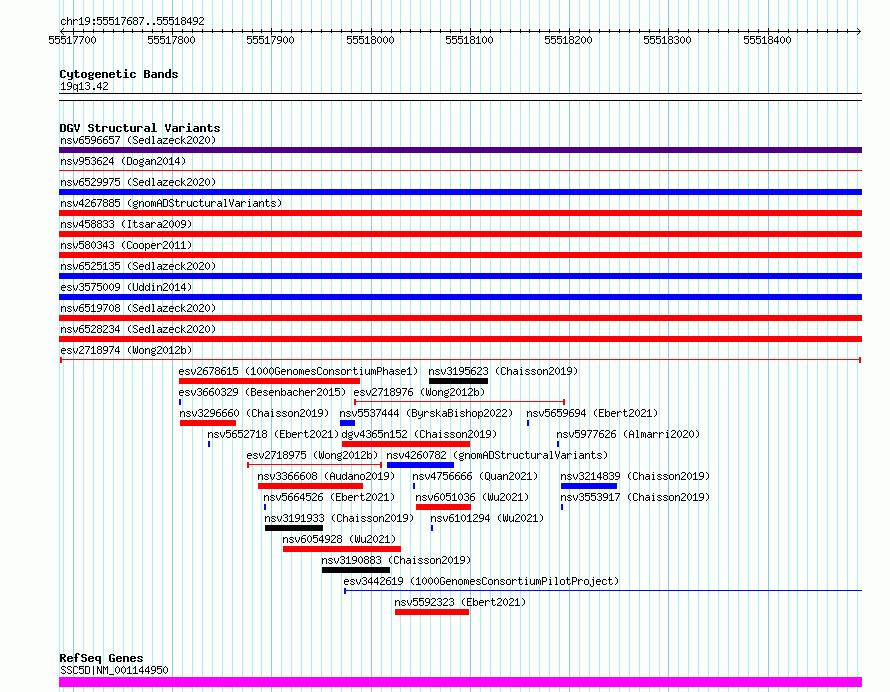Open nsv3366608 (Audano2019) variant label
This screenshot has height=692, width=890.
click(x=326, y=476)
